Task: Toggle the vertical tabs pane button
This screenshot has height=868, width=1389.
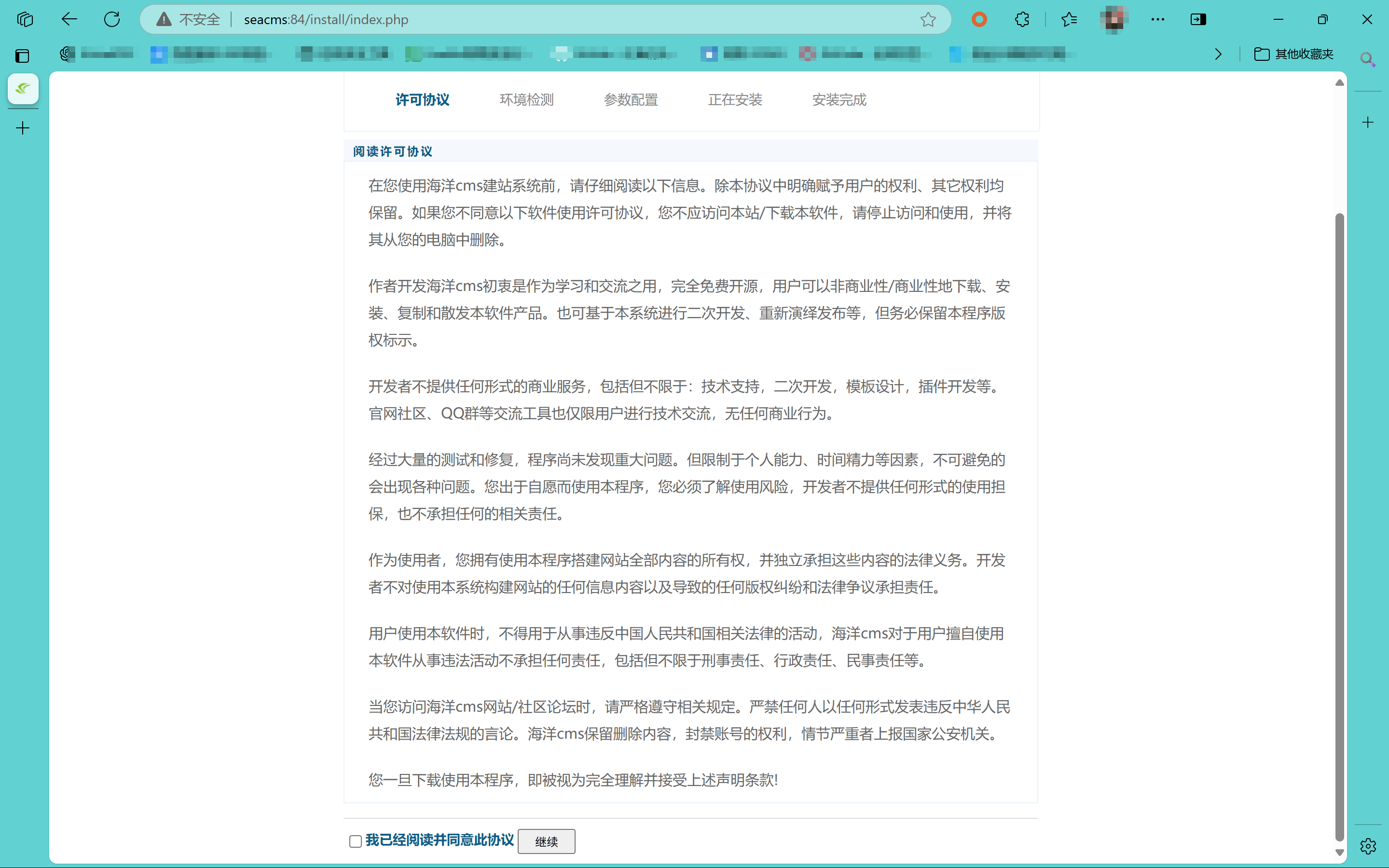Action: point(22,55)
